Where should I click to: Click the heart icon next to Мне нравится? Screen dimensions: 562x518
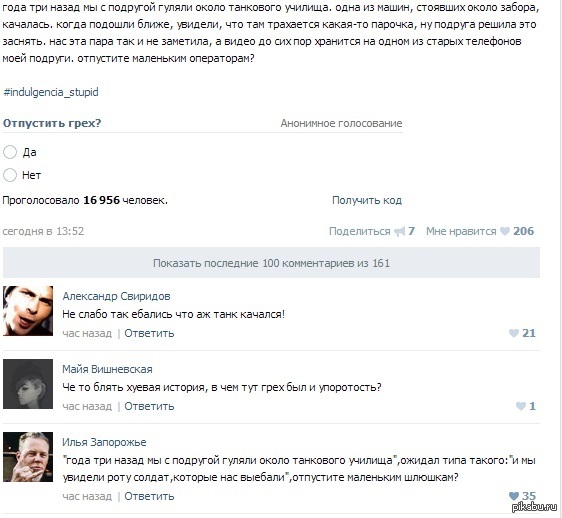(505, 232)
